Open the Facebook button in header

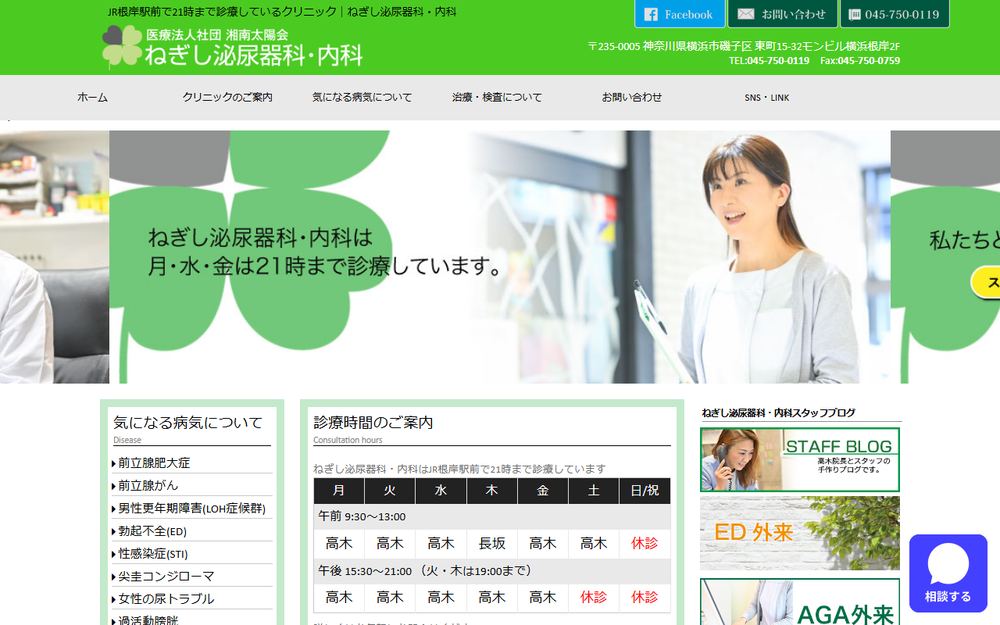[679, 14]
